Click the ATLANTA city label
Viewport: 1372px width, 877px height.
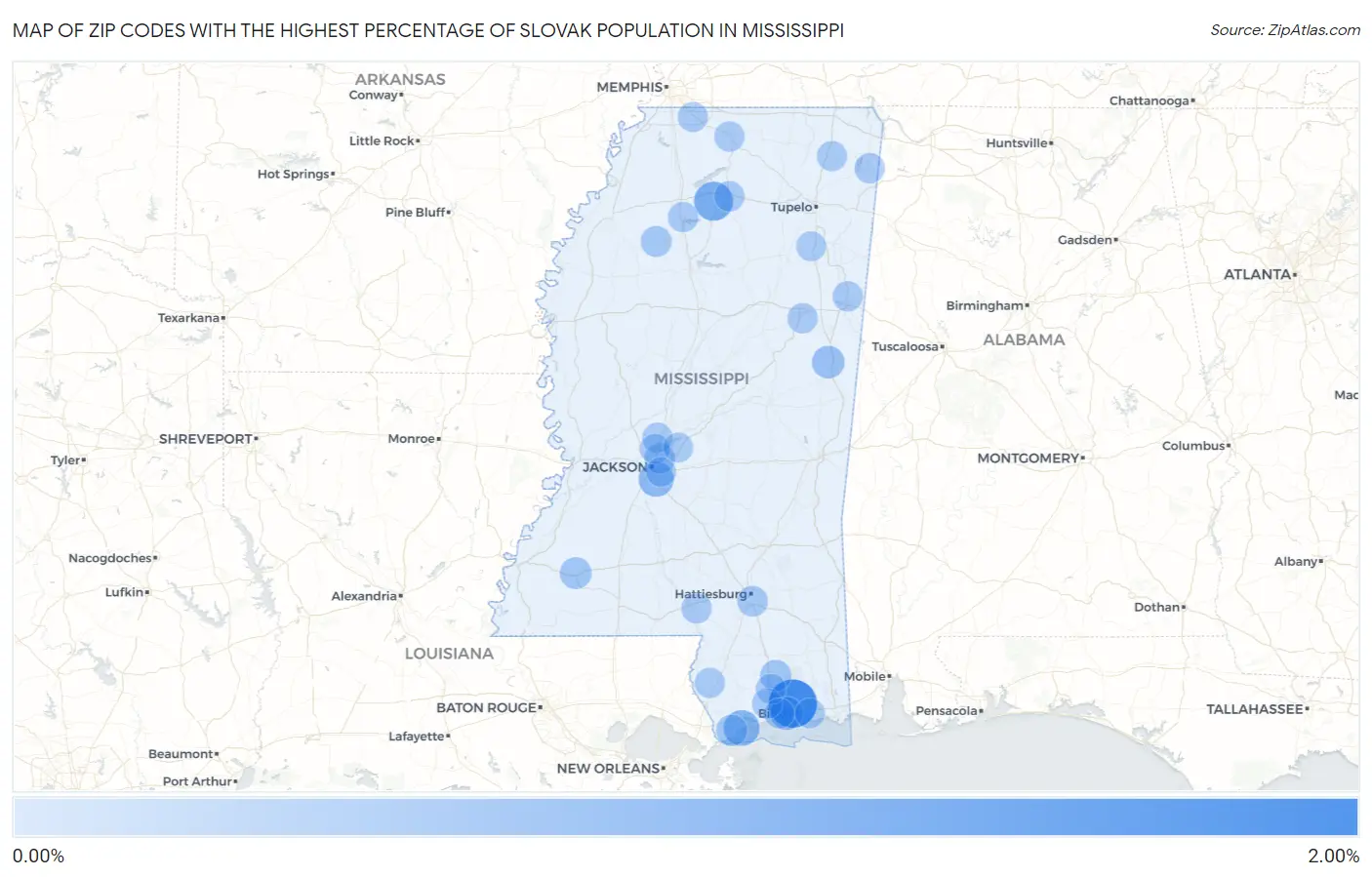coord(1258,275)
